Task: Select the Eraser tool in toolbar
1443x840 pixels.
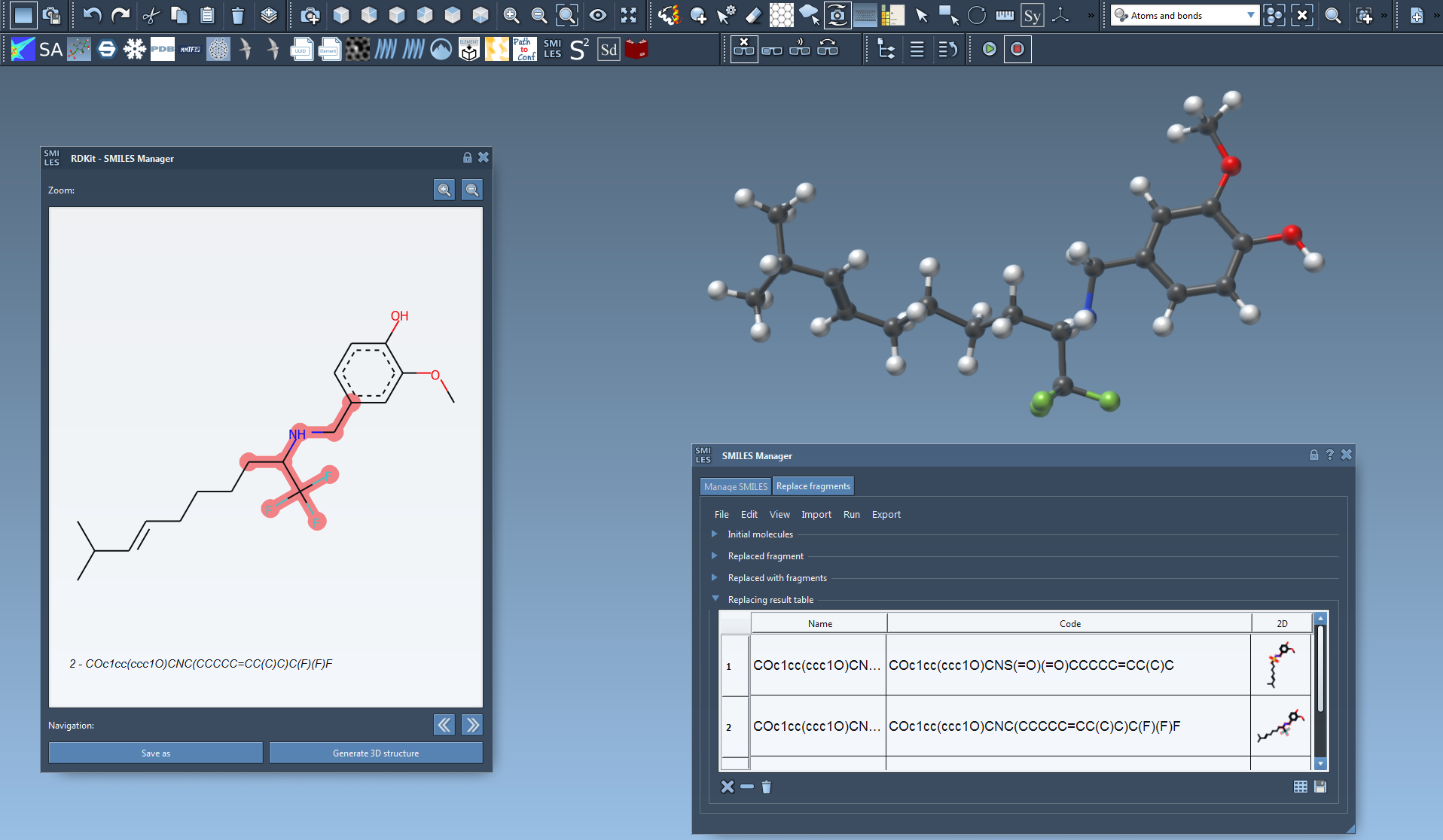Action: pyautogui.click(x=753, y=15)
